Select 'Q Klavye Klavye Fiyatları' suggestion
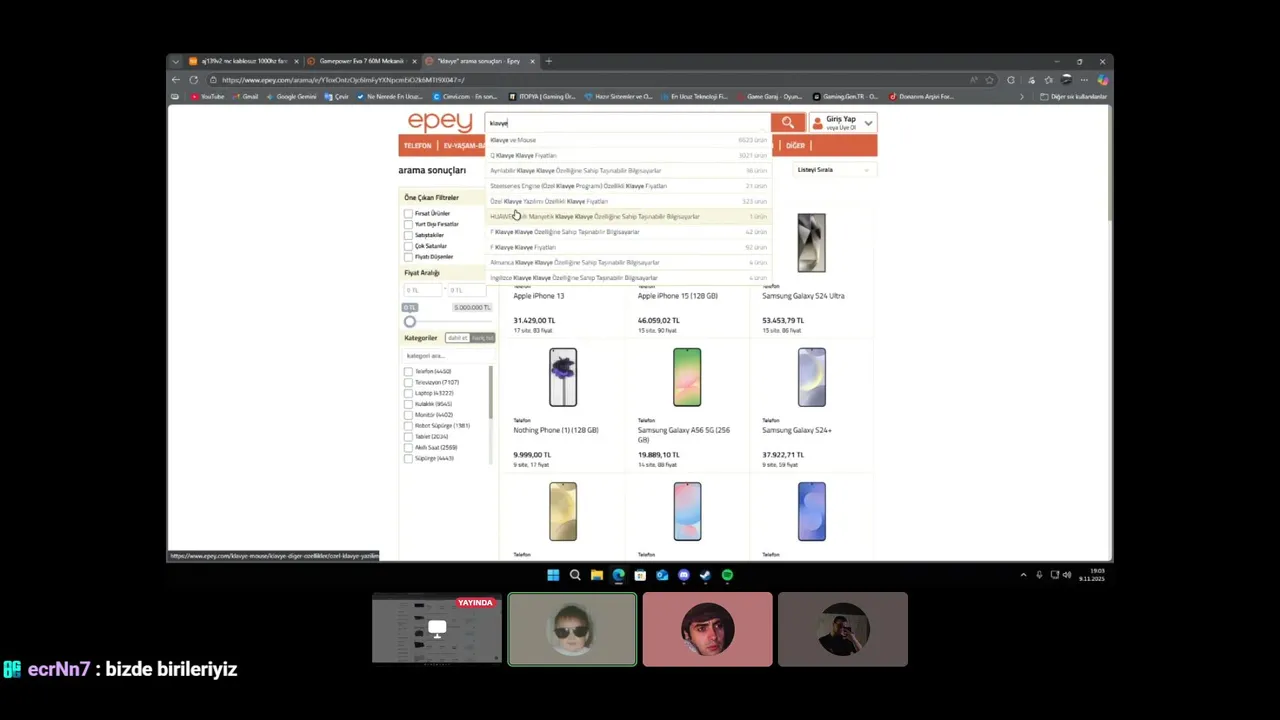Screen dimensions: 1280x720 point(628,155)
